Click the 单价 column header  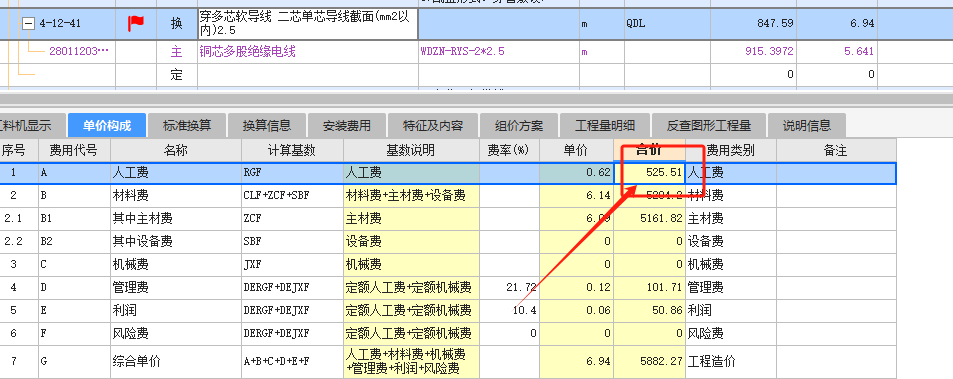(576, 150)
